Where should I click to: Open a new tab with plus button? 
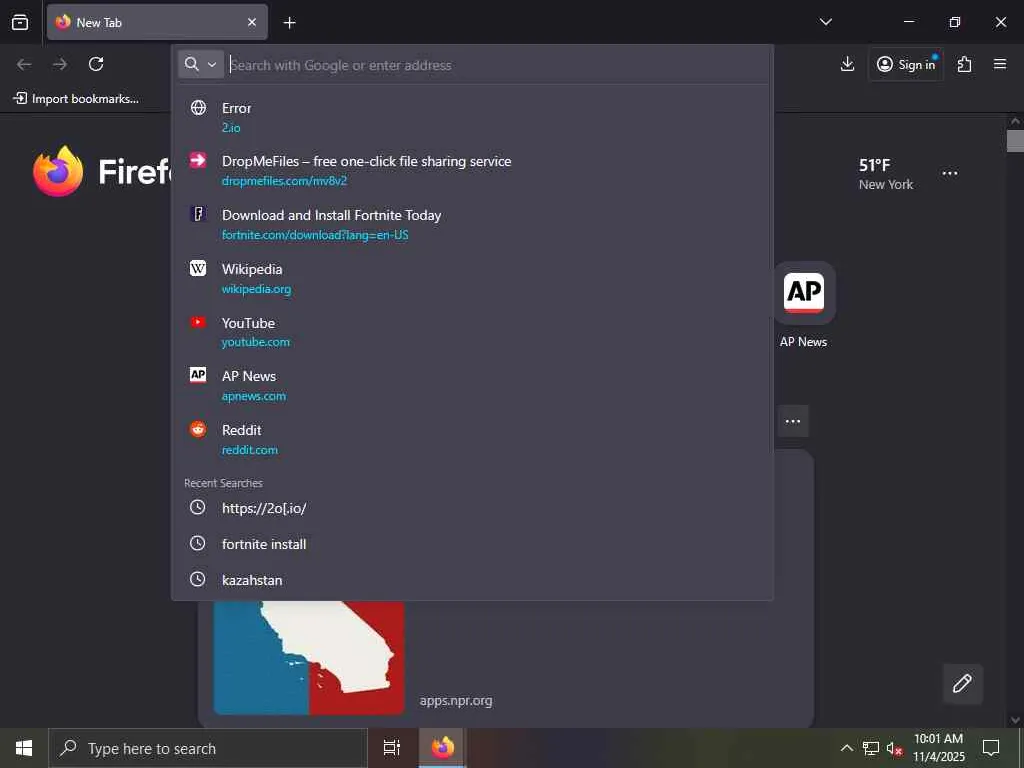[289, 23]
